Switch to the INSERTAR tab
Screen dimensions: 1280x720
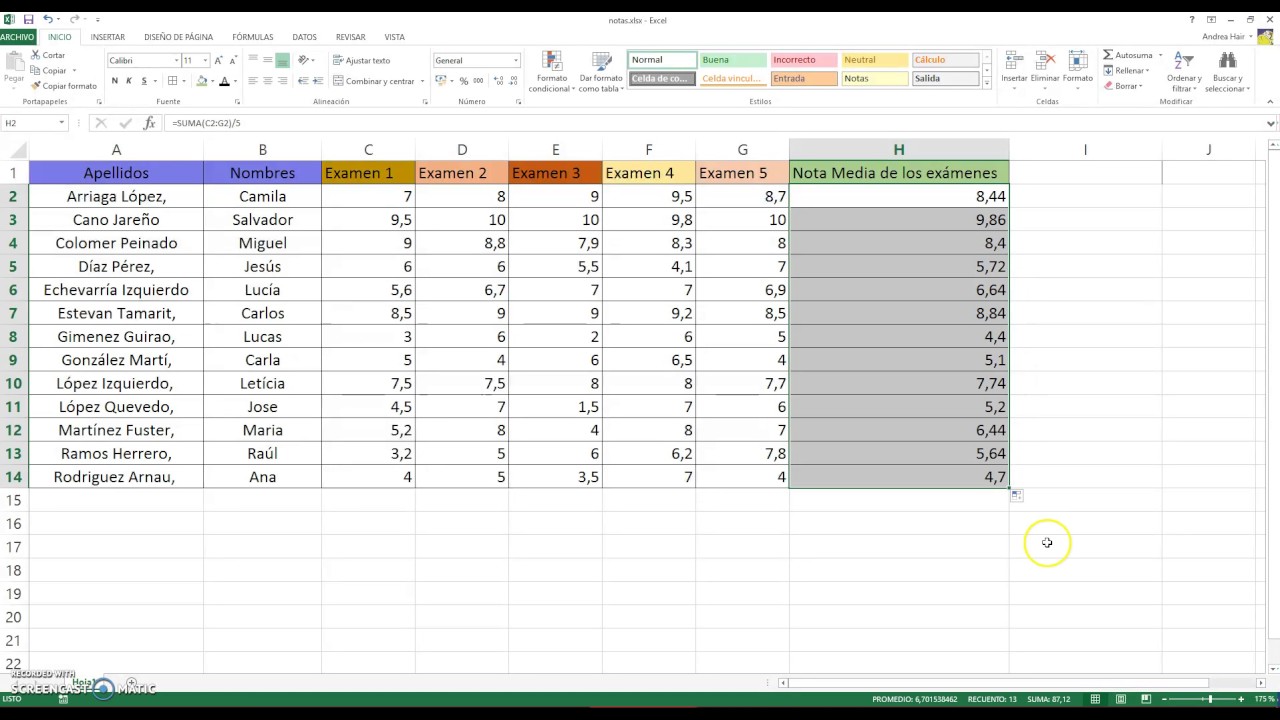[x=108, y=37]
